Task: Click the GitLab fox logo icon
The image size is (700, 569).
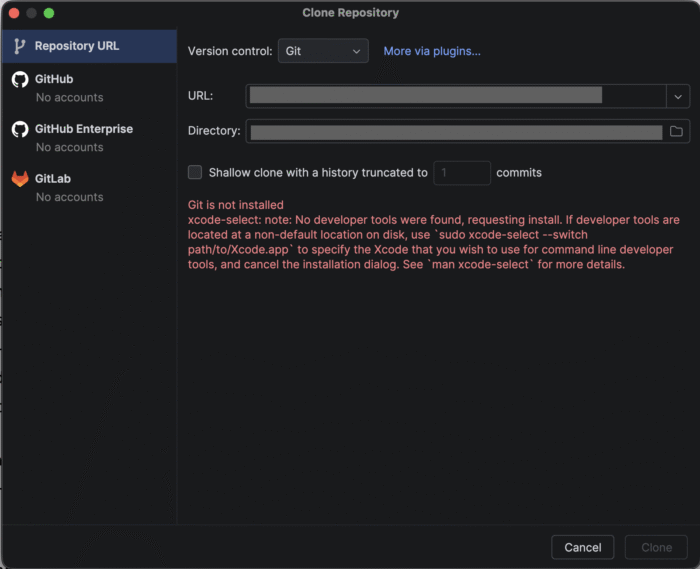Action: 20,179
